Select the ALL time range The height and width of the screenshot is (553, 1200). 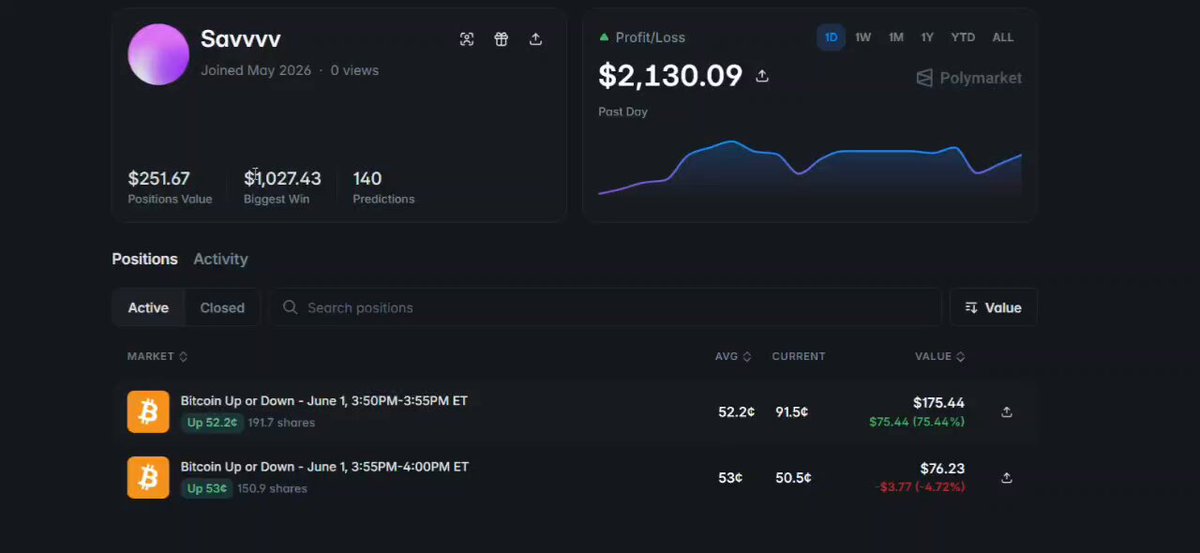click(x=1003, y=37)
